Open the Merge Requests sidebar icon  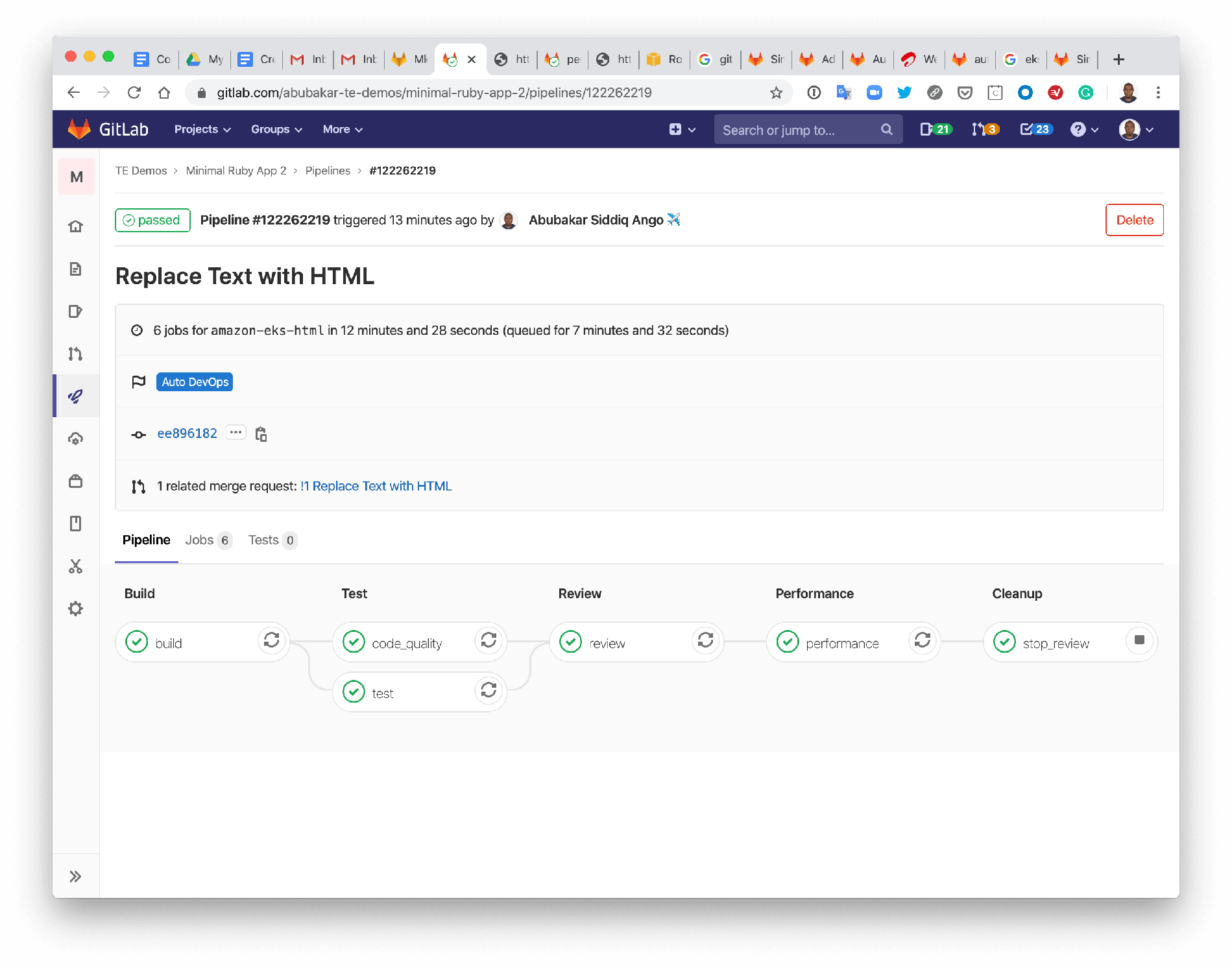(76, 354)
